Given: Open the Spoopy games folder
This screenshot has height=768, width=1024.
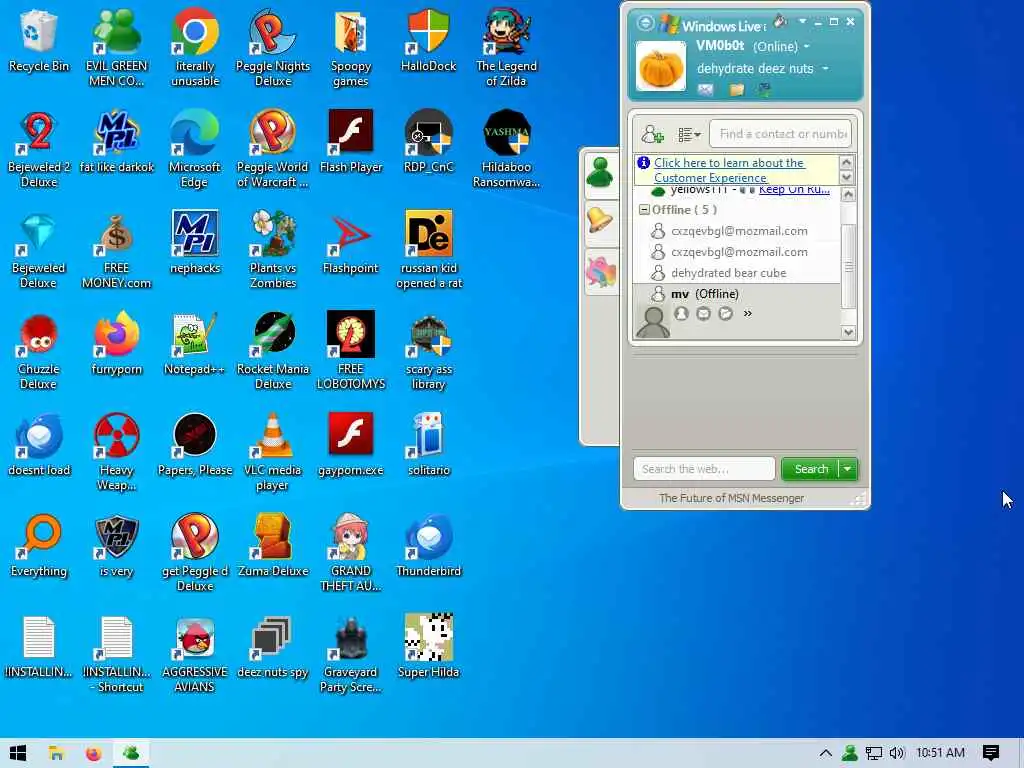Looking at the screenshot, I should (x=351, y=48).
